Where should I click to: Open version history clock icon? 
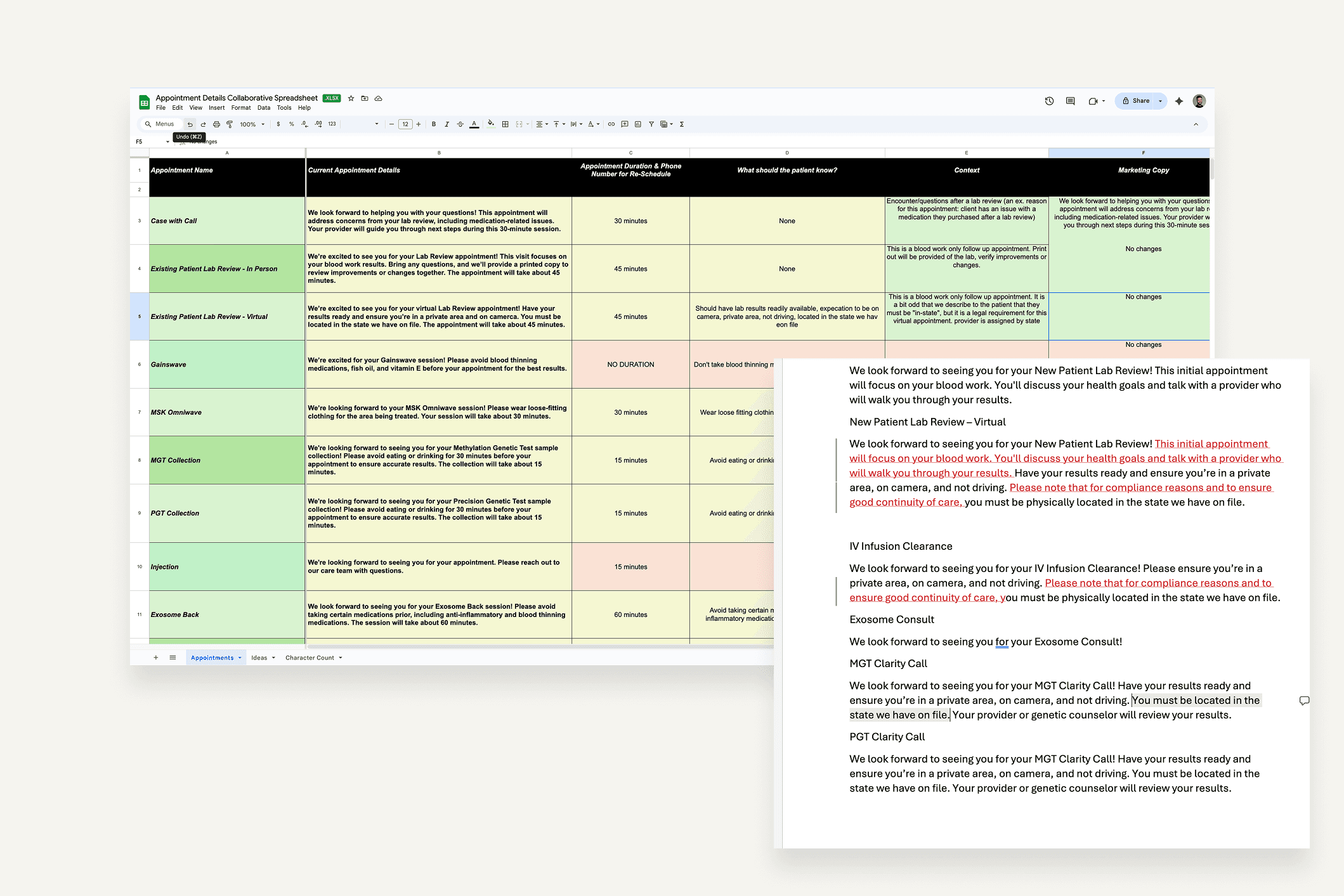coord(1049,101)
